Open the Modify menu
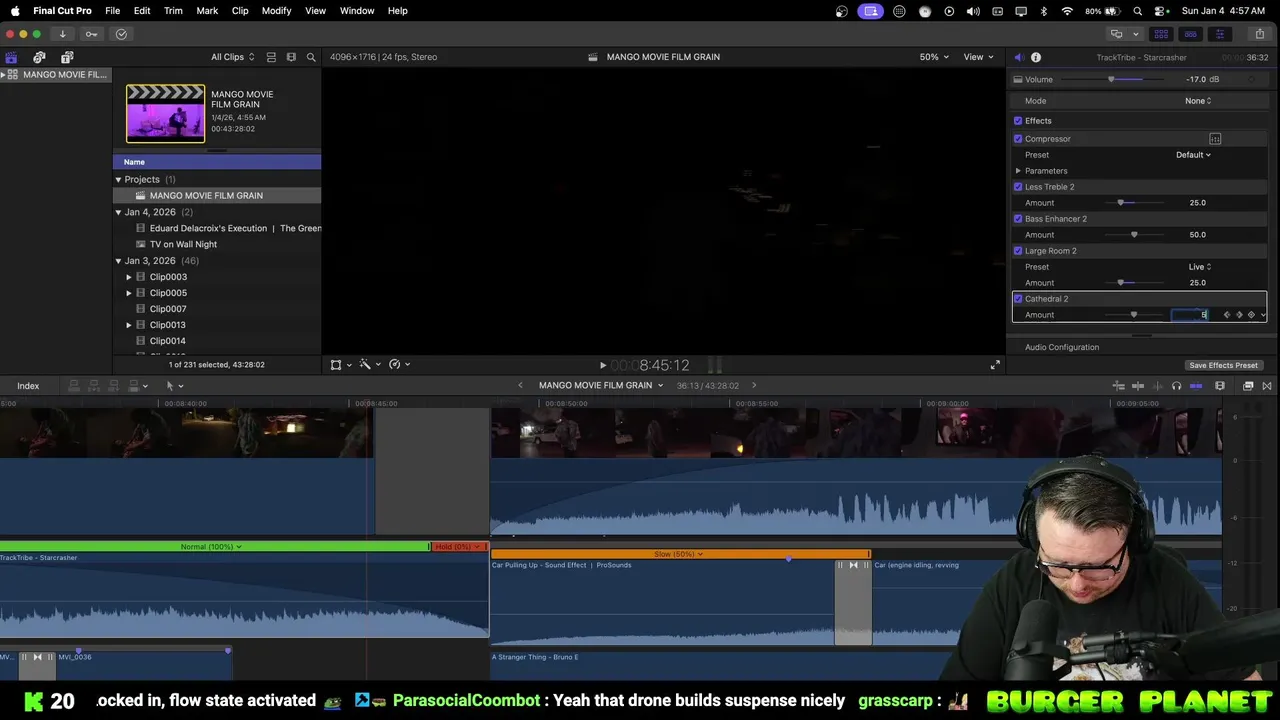This screenshot has height=720, width=1280. click(x=276, y=11)
